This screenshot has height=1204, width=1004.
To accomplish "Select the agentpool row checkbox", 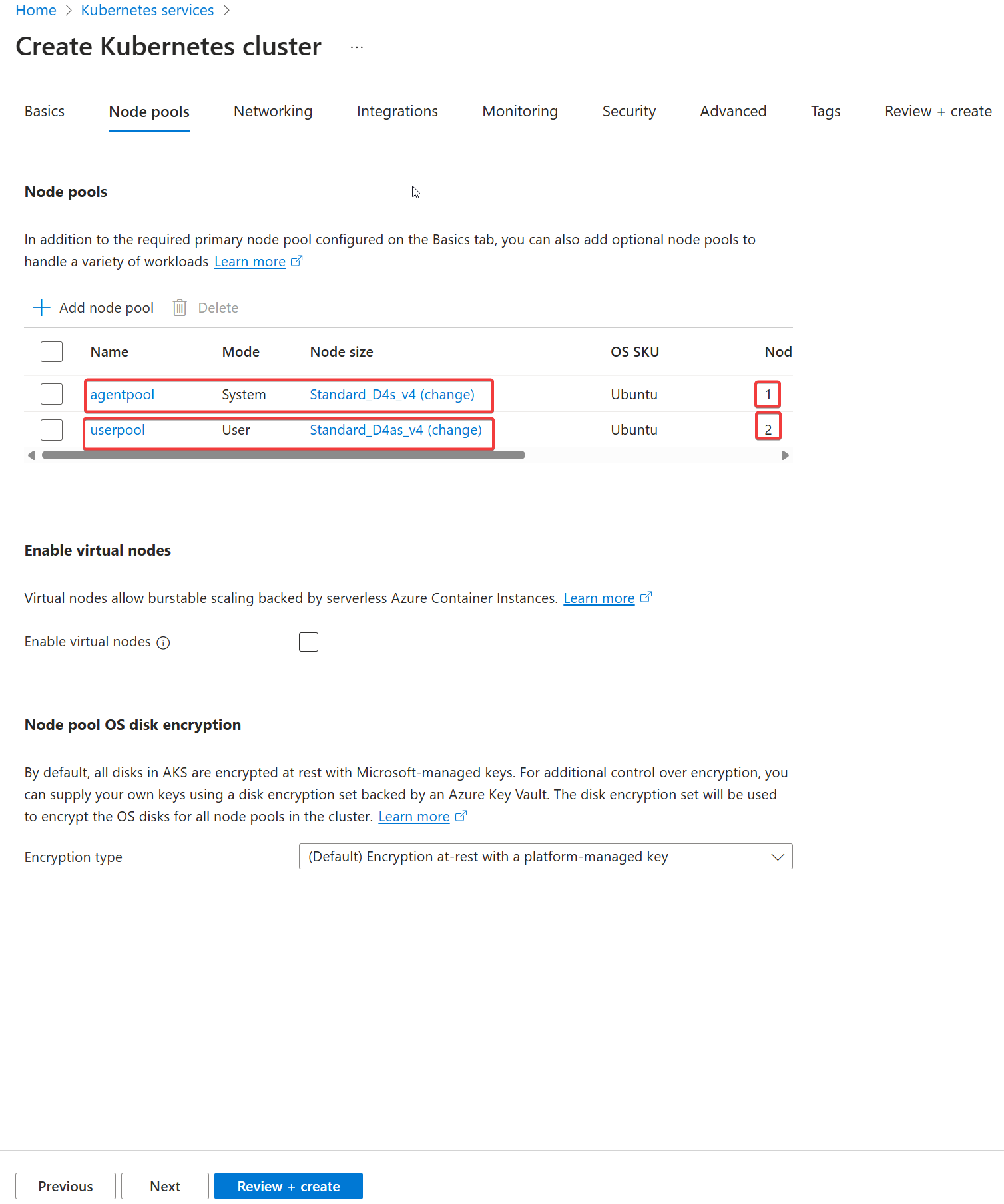I will pyautogui.click(x=51, y=394).
